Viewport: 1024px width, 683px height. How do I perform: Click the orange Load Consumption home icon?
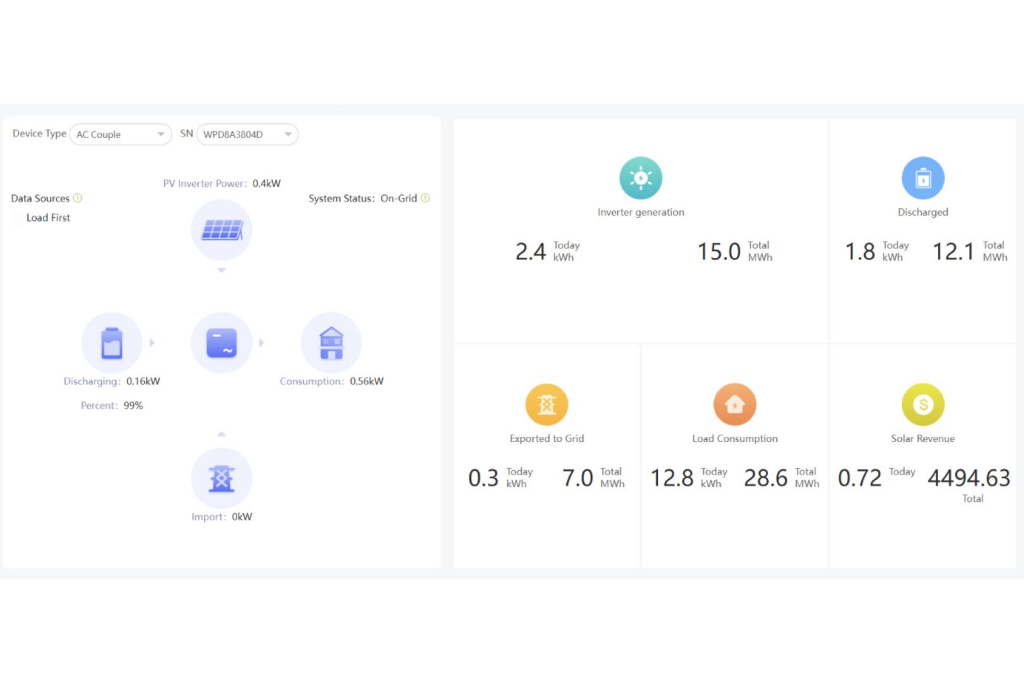point(735,405)
